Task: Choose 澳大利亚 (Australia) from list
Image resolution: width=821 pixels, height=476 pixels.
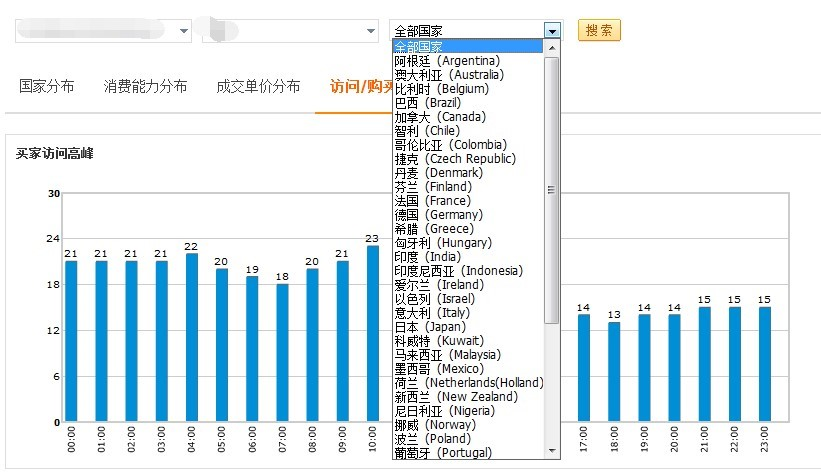Action: [468, 75]
